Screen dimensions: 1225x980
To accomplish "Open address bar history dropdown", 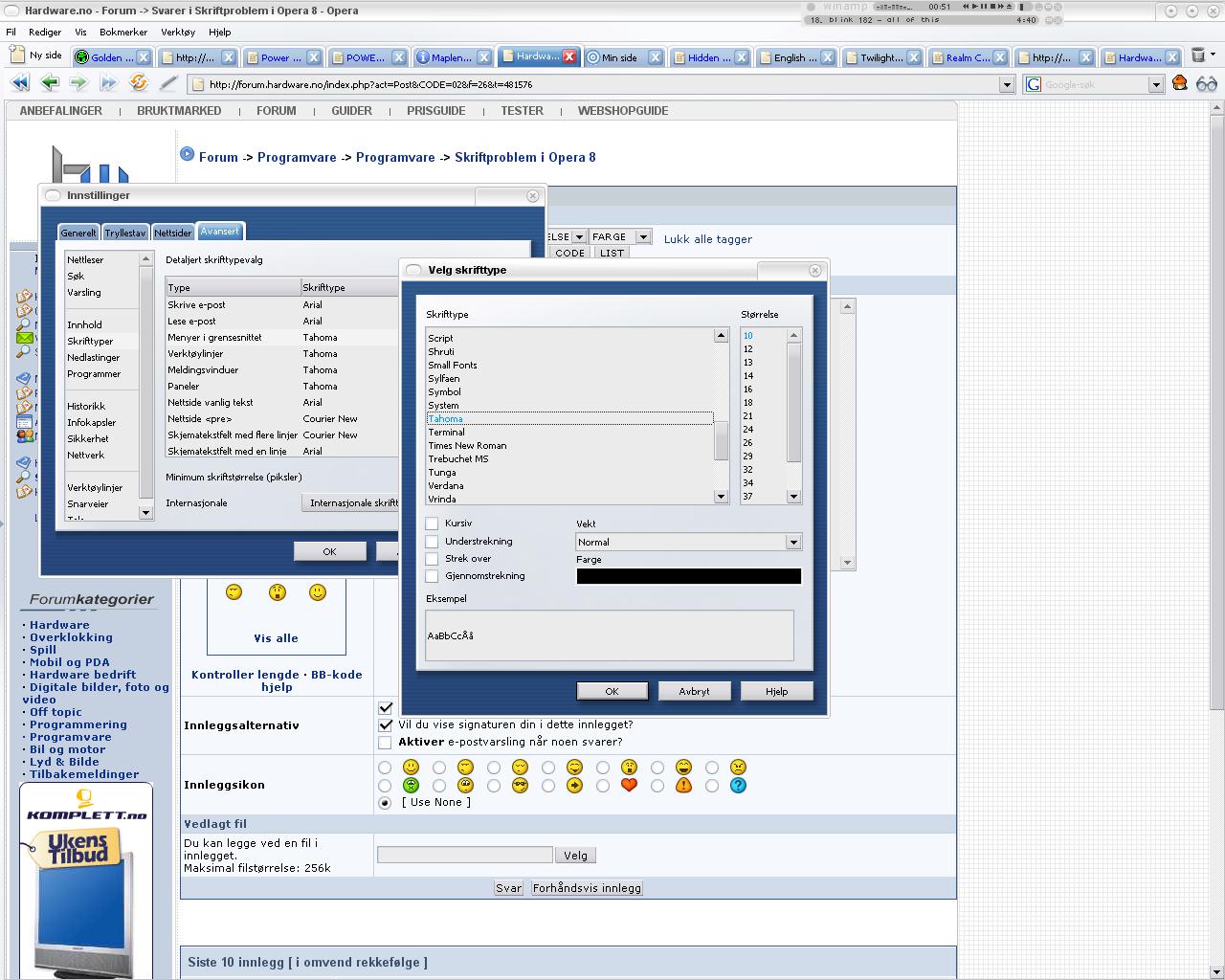I will click(1006, 84).
